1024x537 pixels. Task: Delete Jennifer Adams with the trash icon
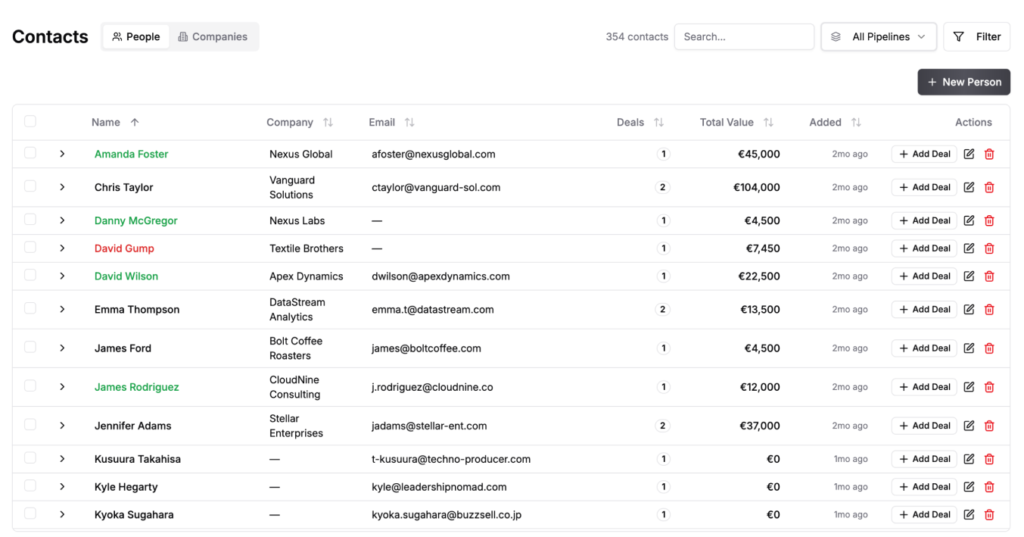coord(989,426)
